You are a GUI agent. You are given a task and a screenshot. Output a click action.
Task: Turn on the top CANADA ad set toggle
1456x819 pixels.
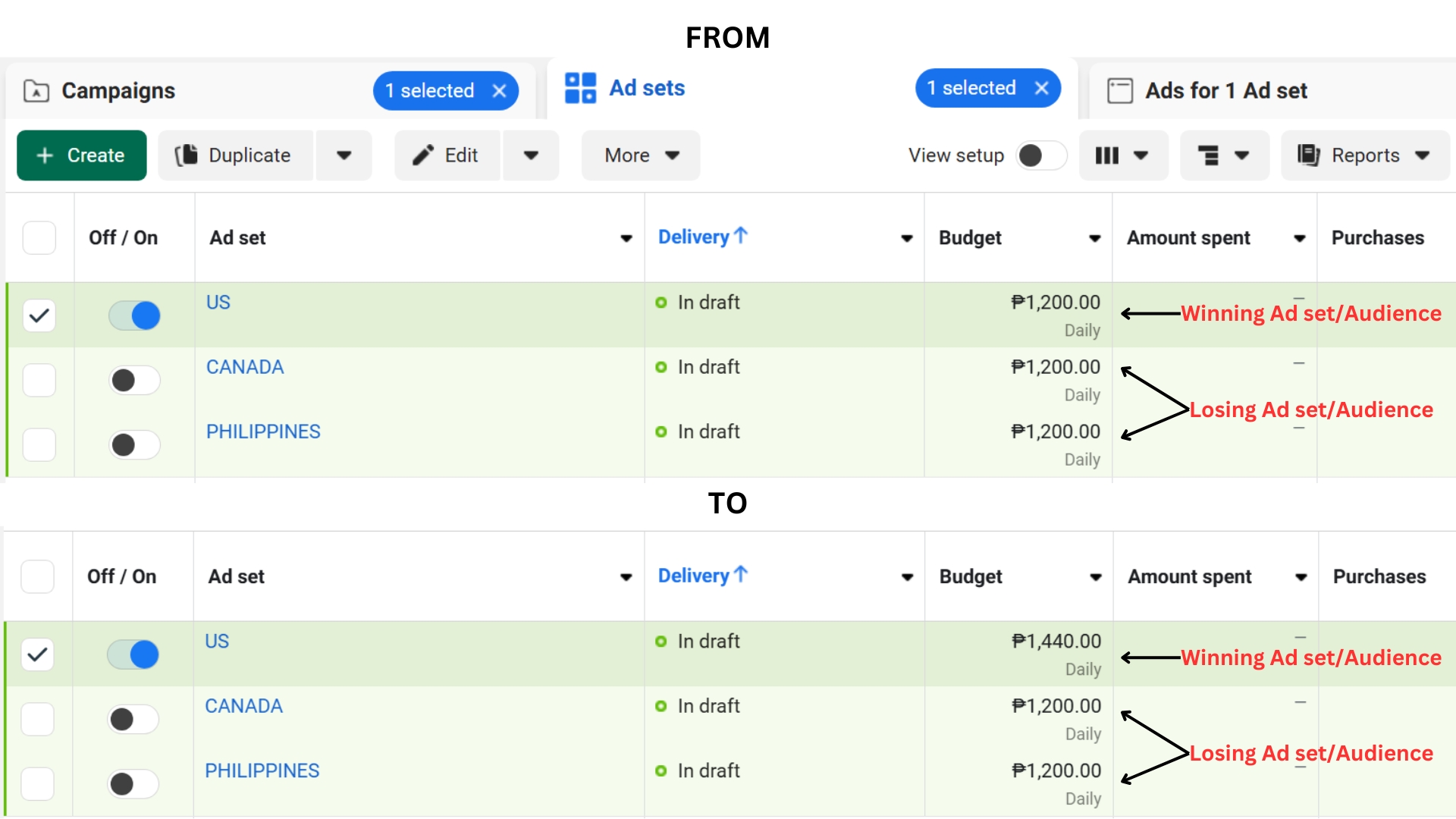pyautogui.click(x=134, y=380)
